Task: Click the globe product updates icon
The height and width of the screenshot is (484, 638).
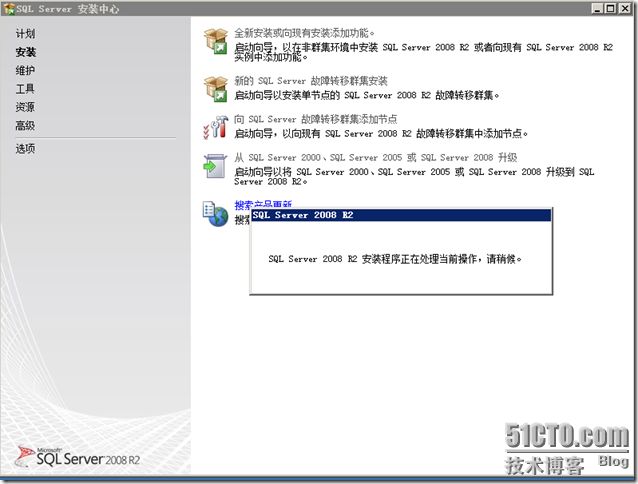Action: (215, 214)
